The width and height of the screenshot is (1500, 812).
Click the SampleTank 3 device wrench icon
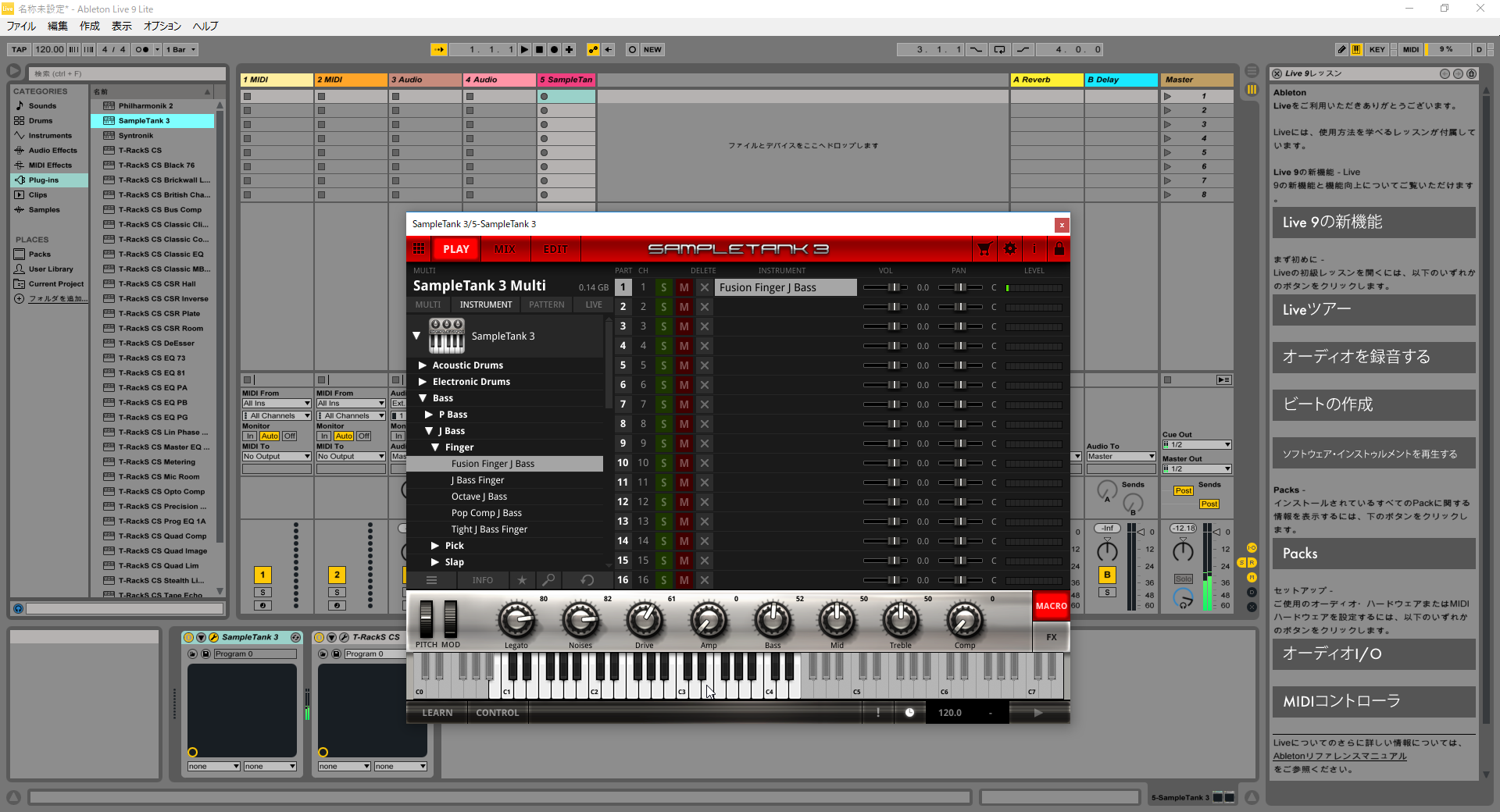[214, 637]
